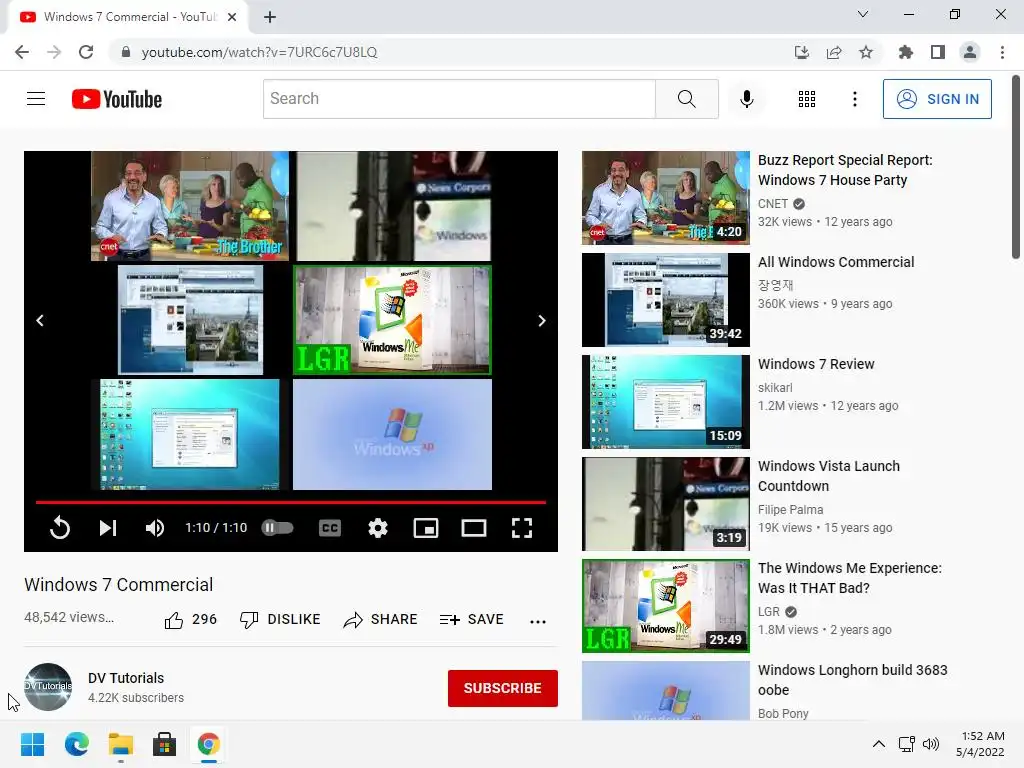Mute the video volume

155,528
